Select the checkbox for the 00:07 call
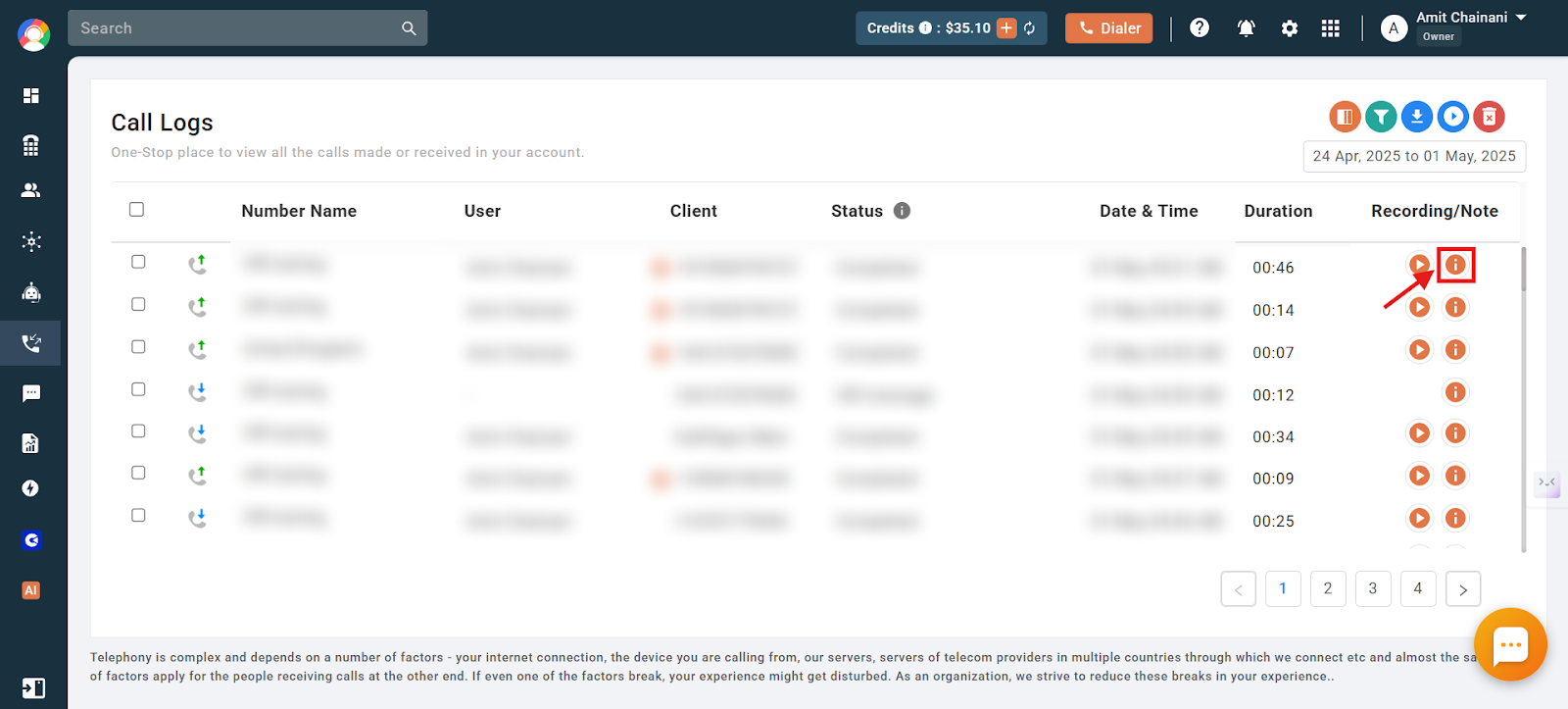Viewport: 1568px width, 709px height. point(138,346)
